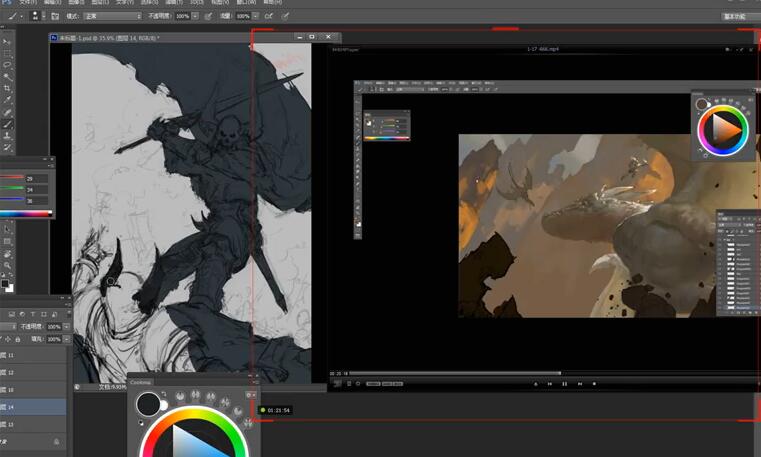The height and width of the screenshot is (457, 761).
Task: Open the tool preset picker arrow beside brush icon
Action: [21, 16]
